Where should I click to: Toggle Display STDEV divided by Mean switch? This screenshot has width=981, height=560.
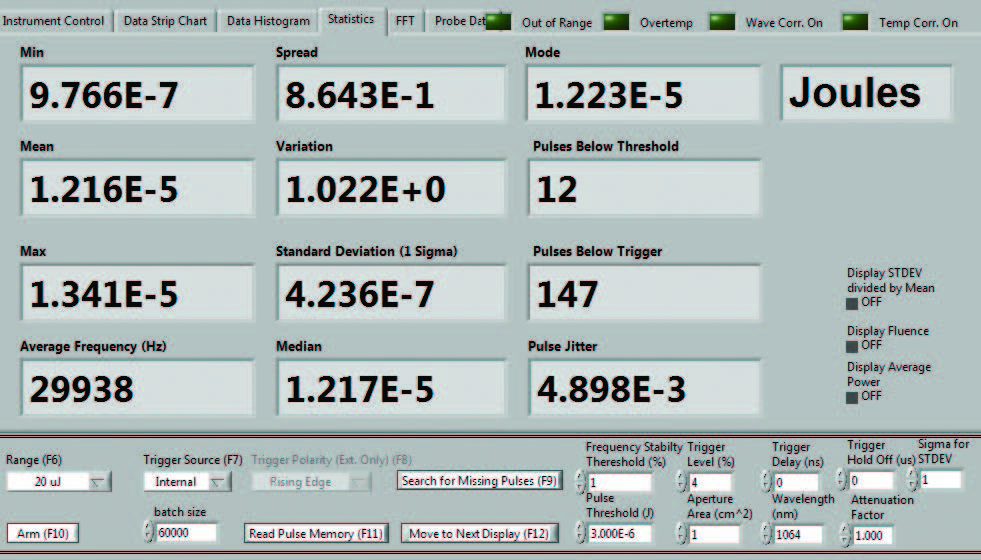852,303
